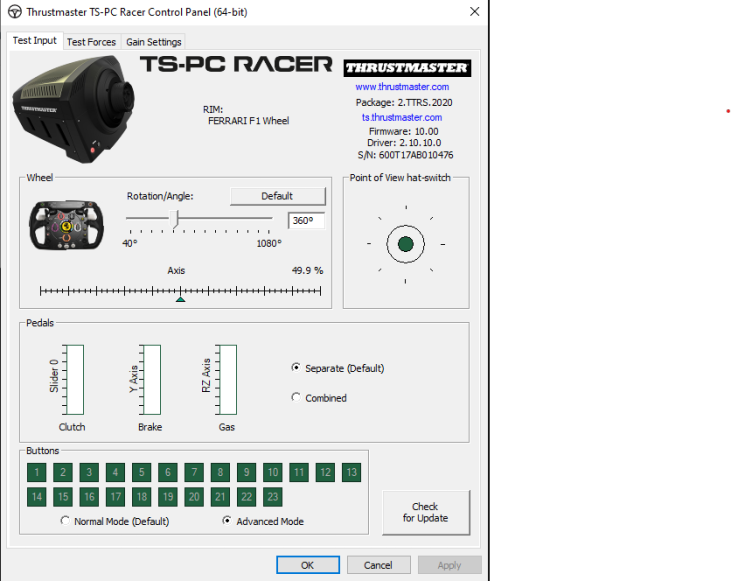731x581 pixels.
Task: Close the control panel window
Action: [x=475, y=12]
